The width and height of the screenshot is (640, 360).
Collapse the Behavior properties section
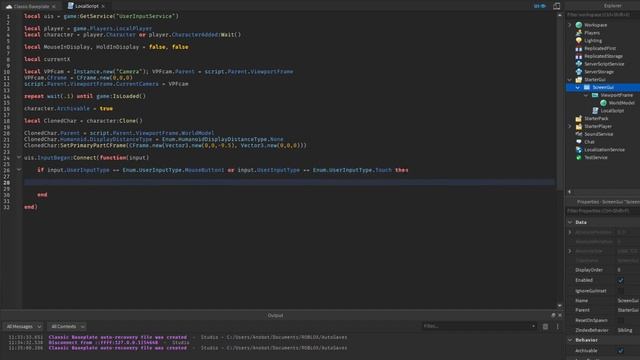[x=570, y=340]
